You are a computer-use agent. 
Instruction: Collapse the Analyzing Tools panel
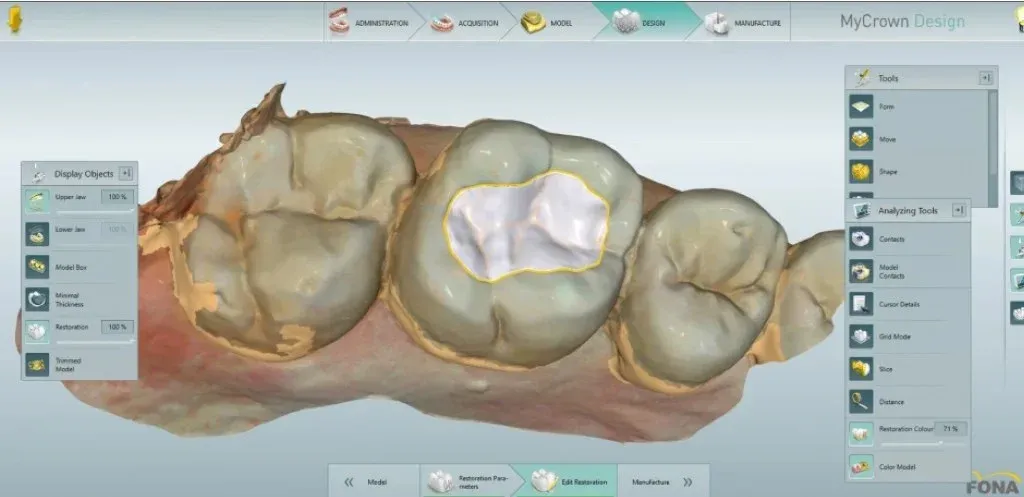tap(959, 210)
